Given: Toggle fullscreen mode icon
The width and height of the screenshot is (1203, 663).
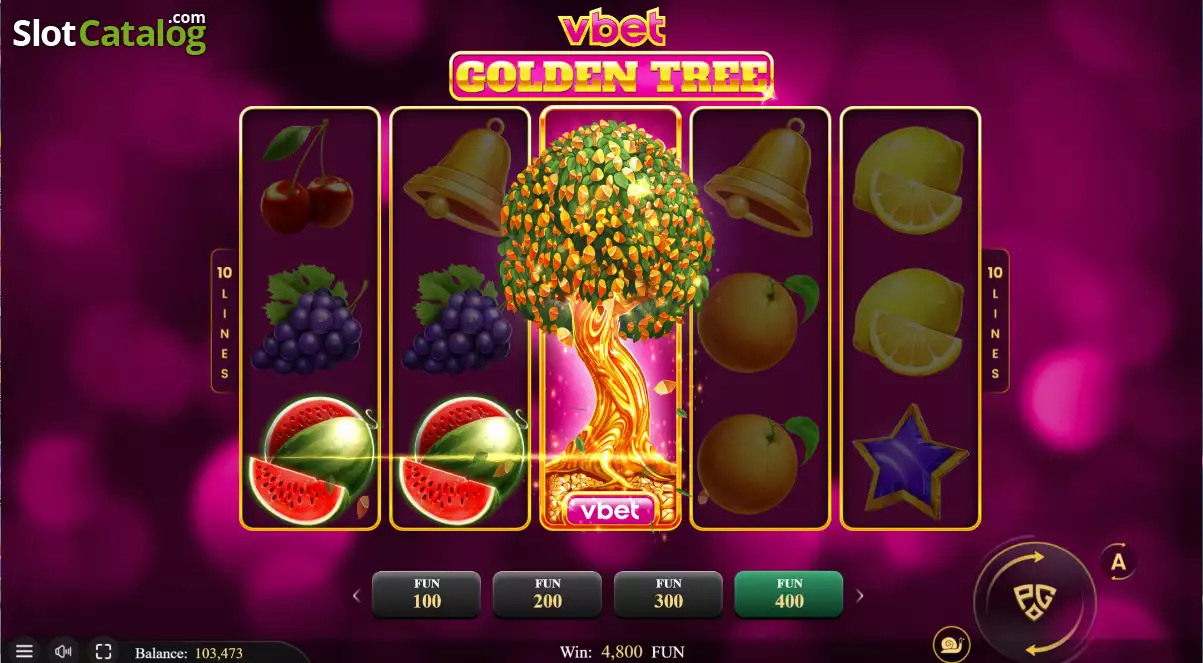Looking at the screenshot, I should [103, 651].
